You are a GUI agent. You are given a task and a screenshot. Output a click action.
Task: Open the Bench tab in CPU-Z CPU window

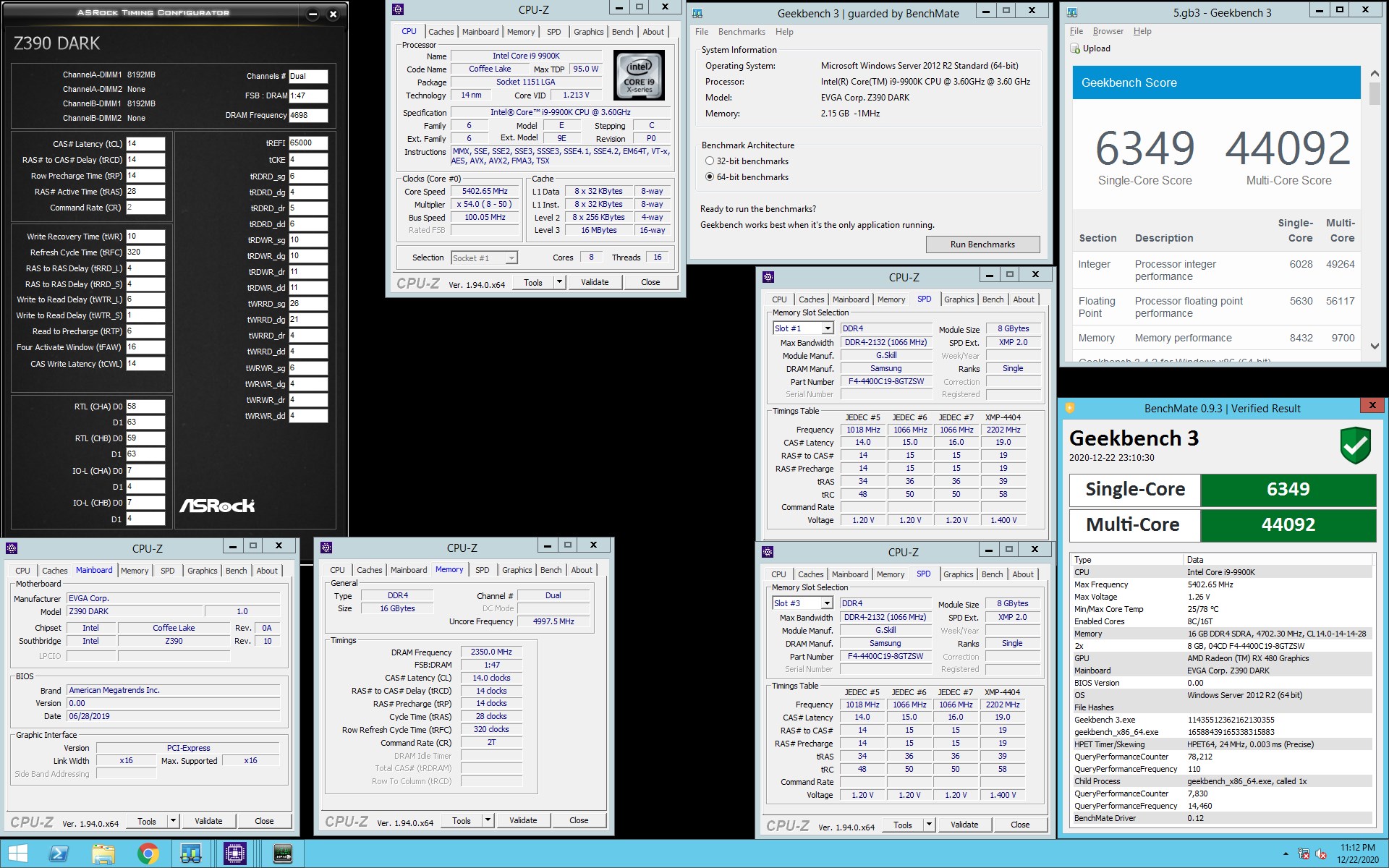pyautogui.click(x=622, y=32)
